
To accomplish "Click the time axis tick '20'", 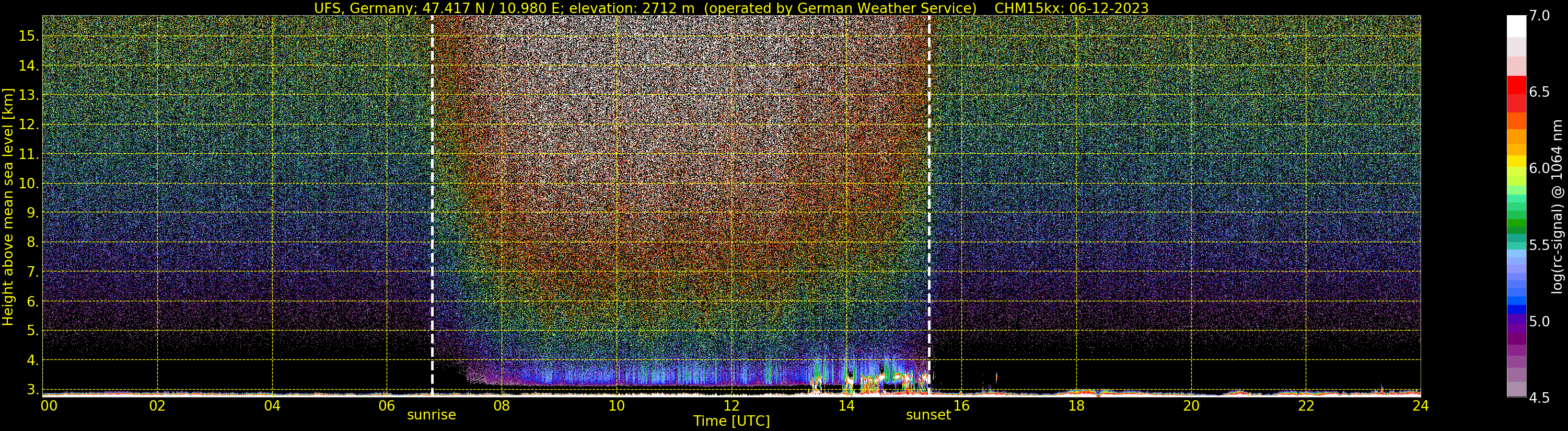I will (x=1191, y=405).
